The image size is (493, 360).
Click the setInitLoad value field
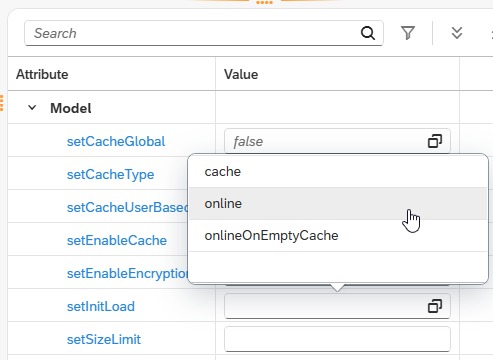337,306
